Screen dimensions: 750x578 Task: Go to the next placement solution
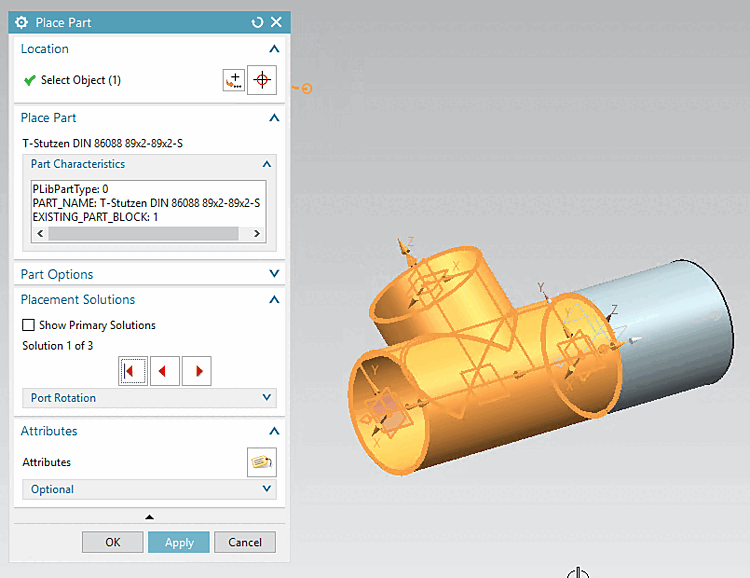pyautogui.click(x=197, y=371)
